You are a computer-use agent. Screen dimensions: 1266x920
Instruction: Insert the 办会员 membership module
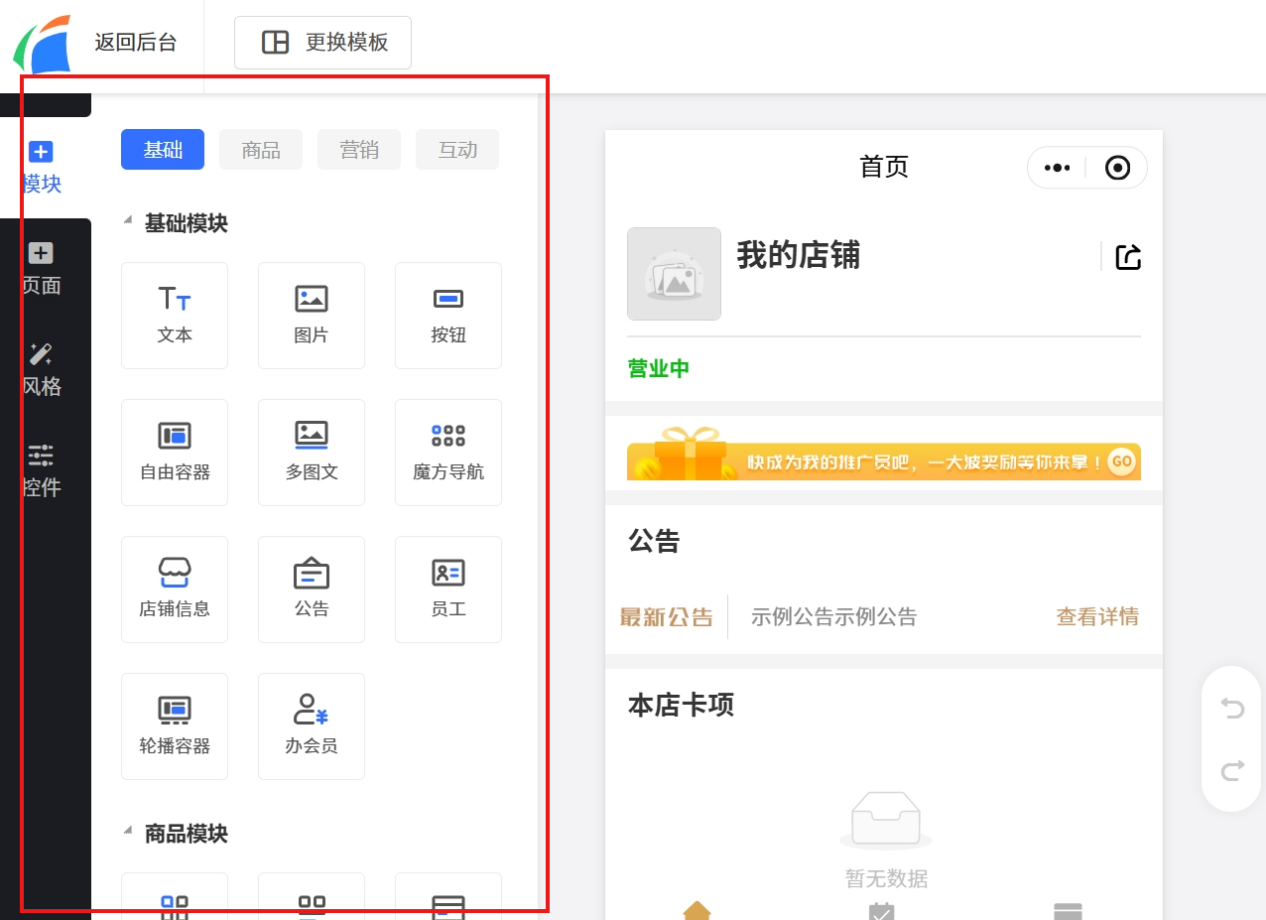point(311,726)
